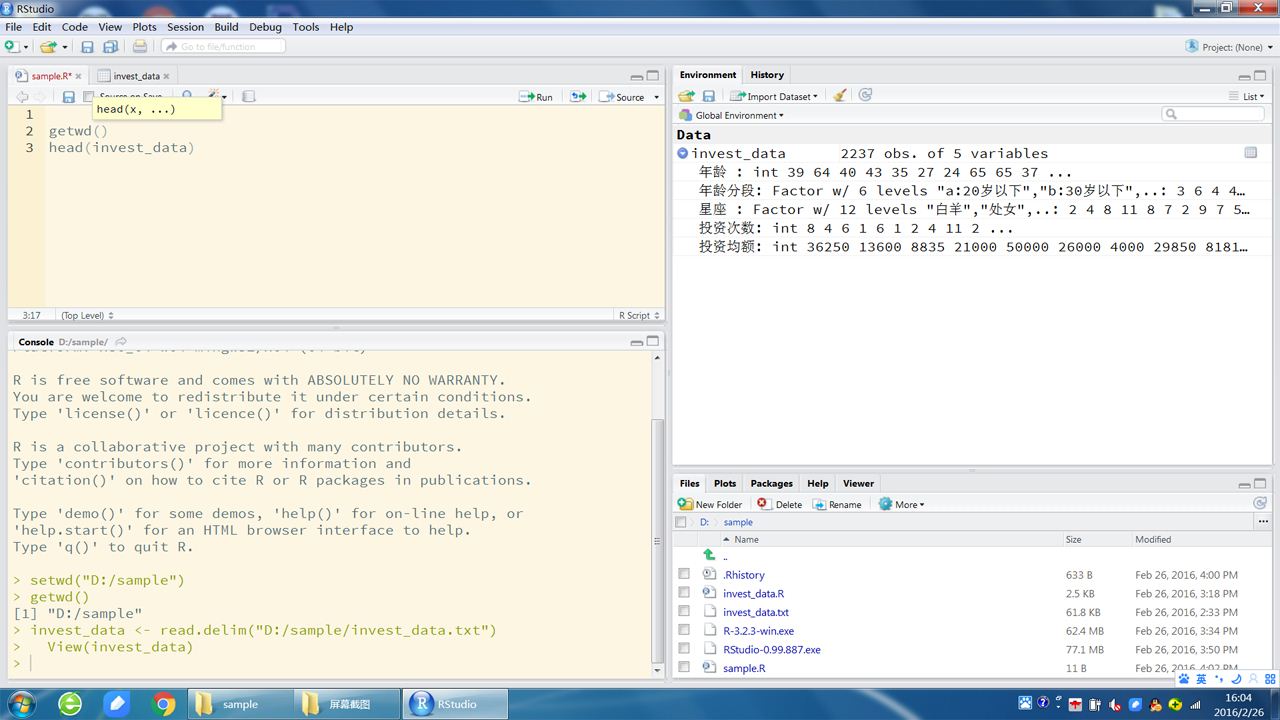1280x720 pixels.
Task: Click the Environment search box
Action: [x=1213, y=115]
